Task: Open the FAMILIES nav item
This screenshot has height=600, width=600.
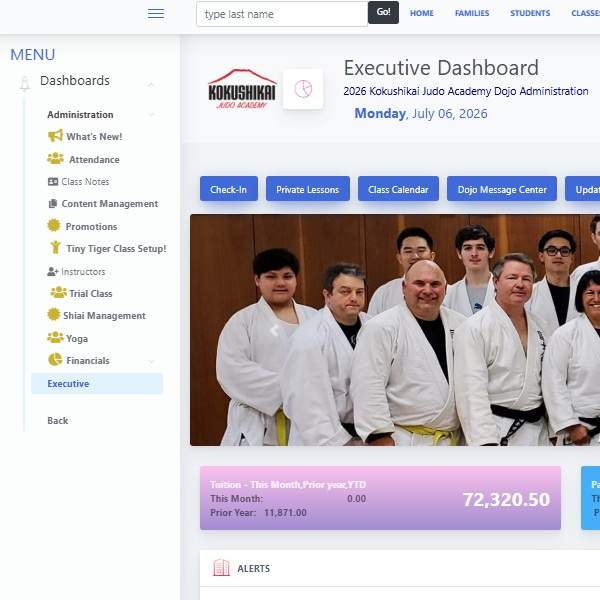Action: [x=472, y=13]
